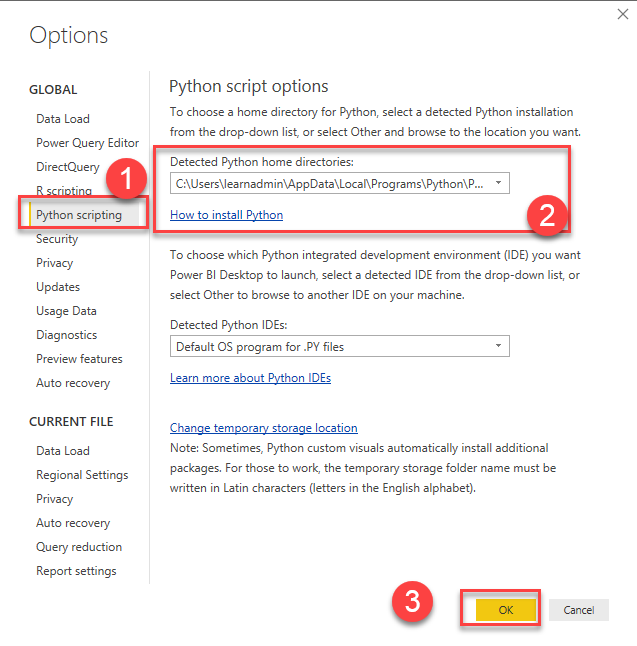Click the Detected Python home directories label

262,162
